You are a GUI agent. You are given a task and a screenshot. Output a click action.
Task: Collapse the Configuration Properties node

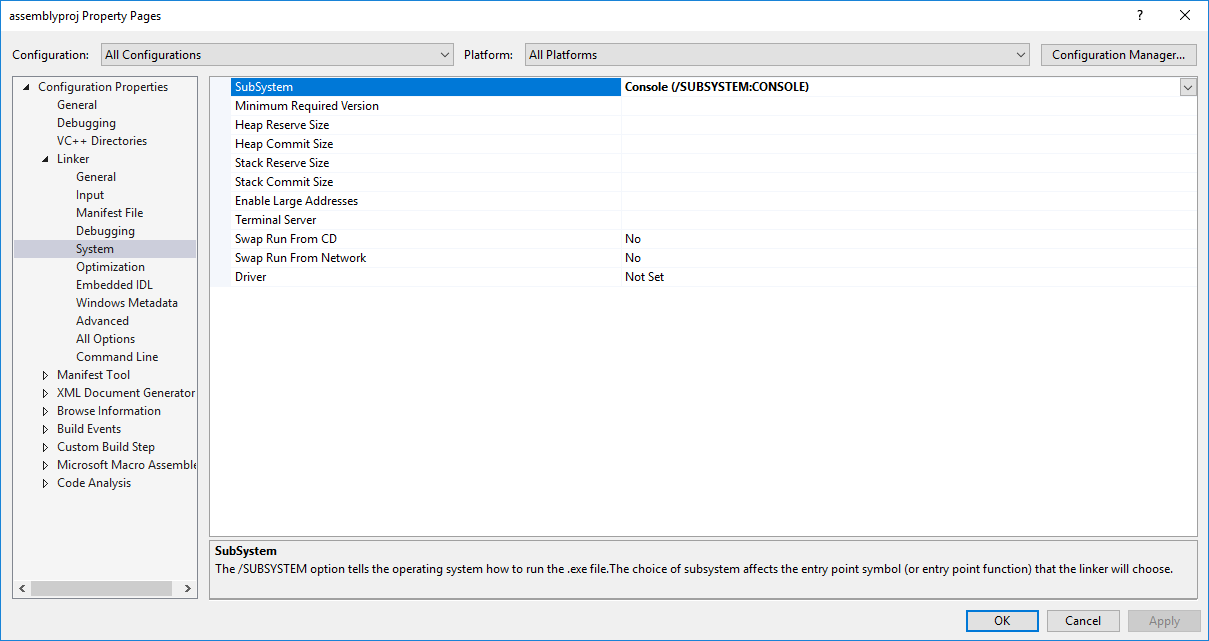27,87
